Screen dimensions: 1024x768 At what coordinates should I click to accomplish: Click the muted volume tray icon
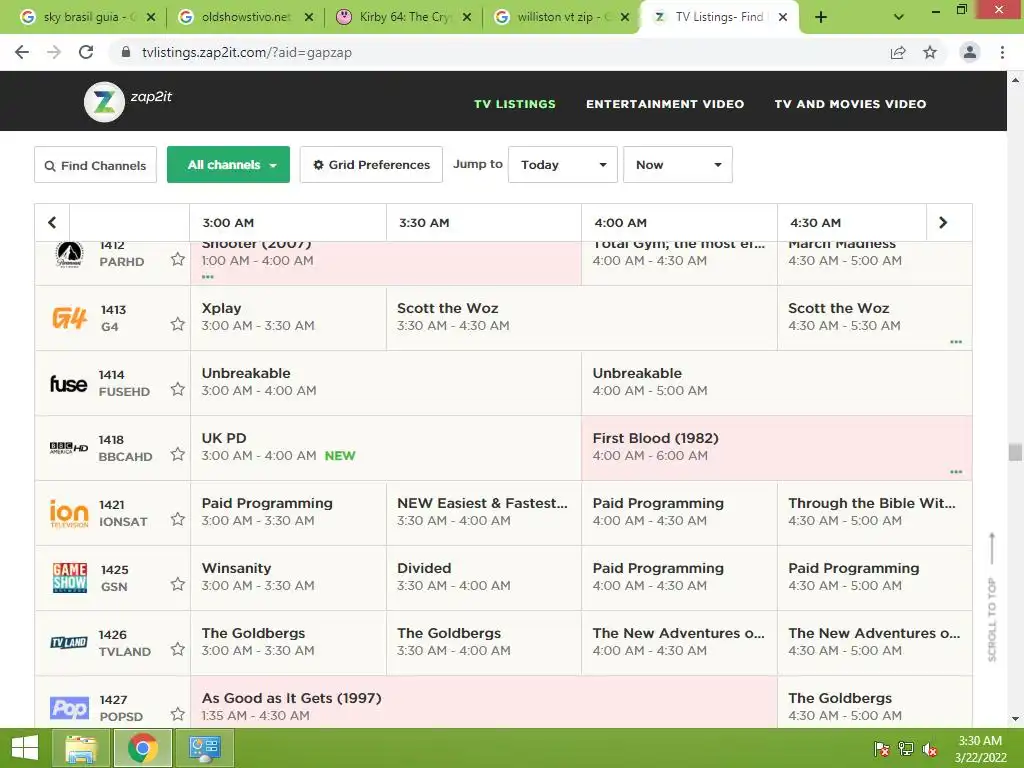pos(930,749)
